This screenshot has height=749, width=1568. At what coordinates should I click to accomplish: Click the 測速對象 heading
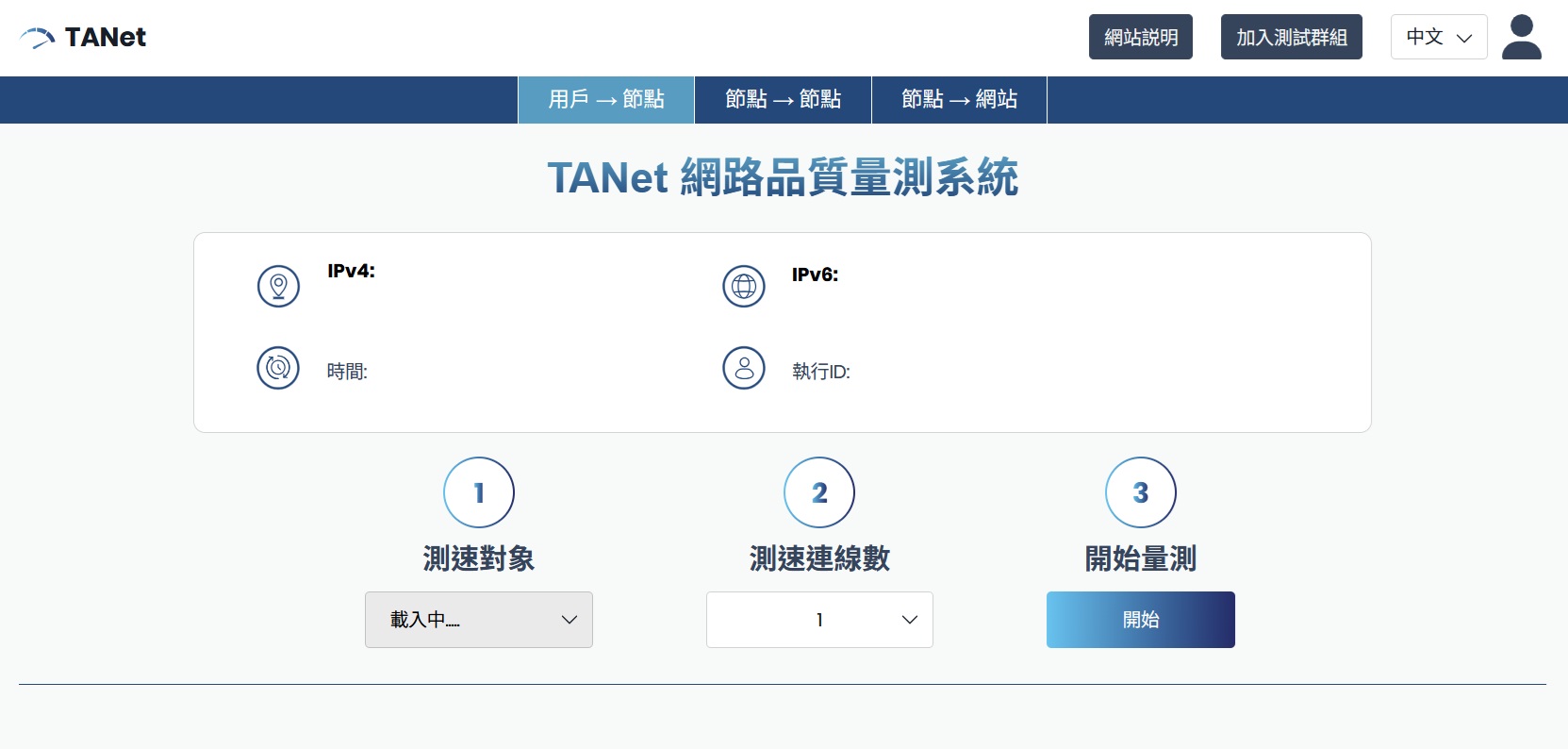pyautogui.click(x=479, y=558)
